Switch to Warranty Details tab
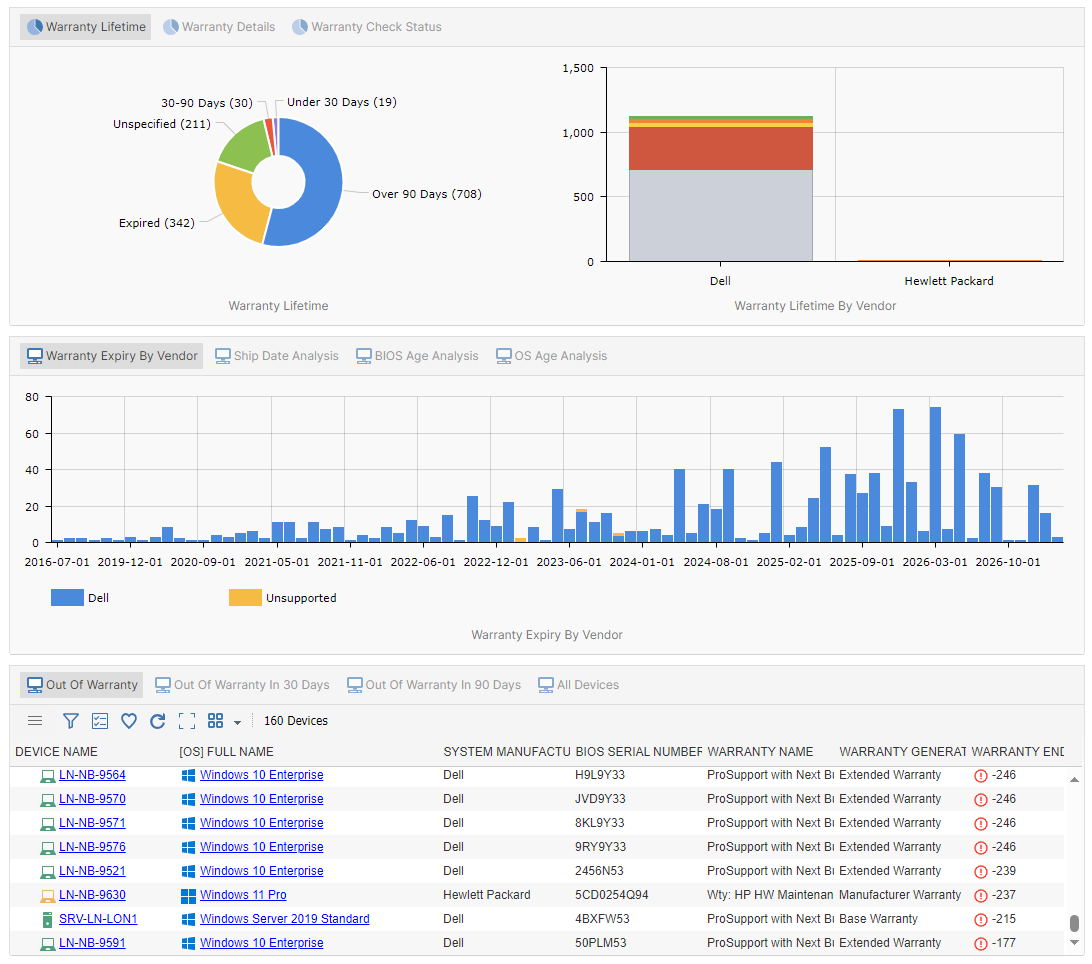1092x964 pixels. (x=219, y=26)
